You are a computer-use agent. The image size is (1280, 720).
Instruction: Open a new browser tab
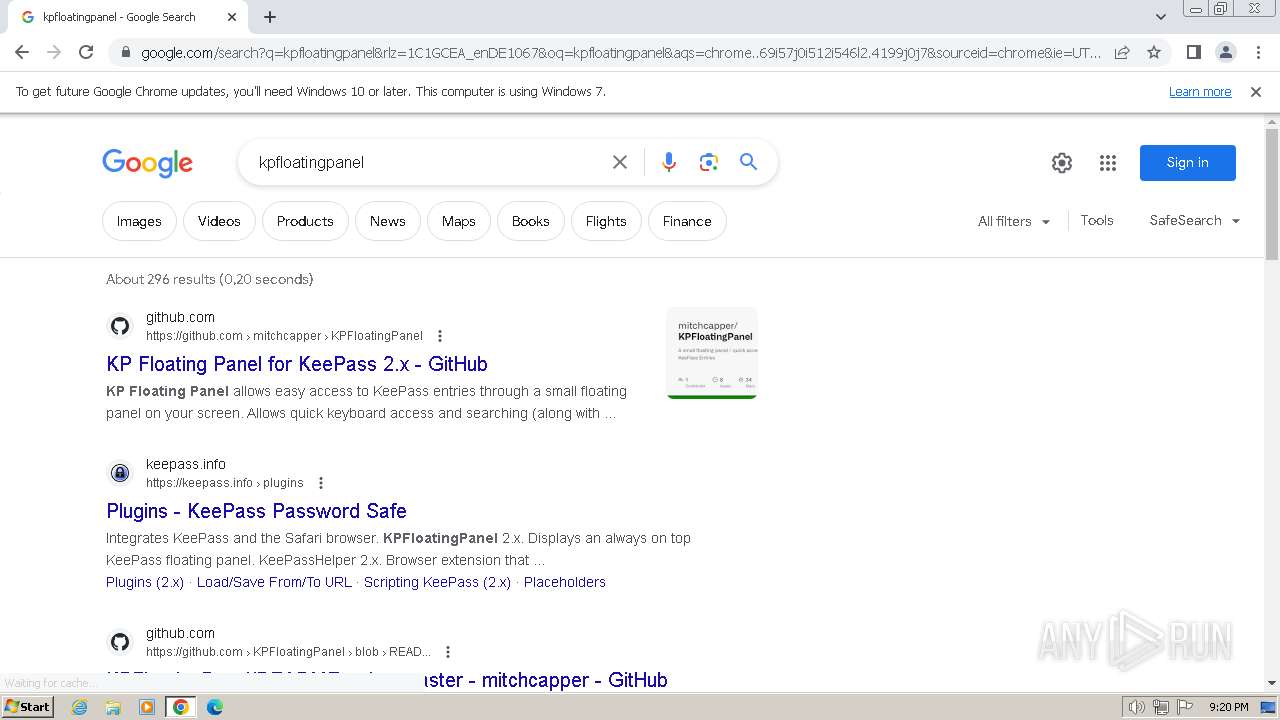(x=270, y=17)
